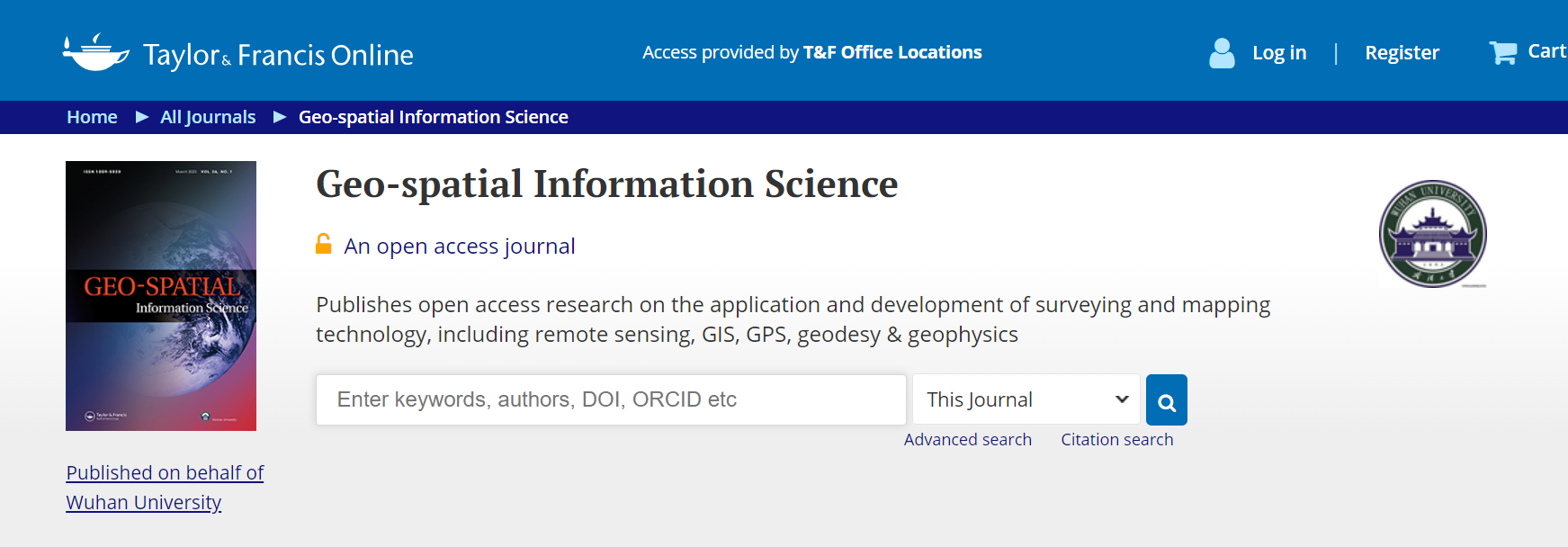Open the This Journal scope dropdown
Image resolution: width=1568 pixels, height=547 pixels.
tap(1026, 399)
